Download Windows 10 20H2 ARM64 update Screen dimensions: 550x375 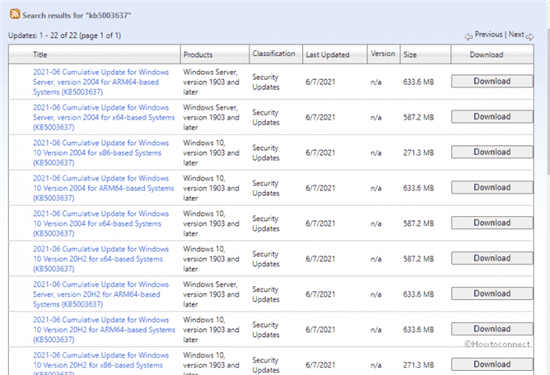492,329
